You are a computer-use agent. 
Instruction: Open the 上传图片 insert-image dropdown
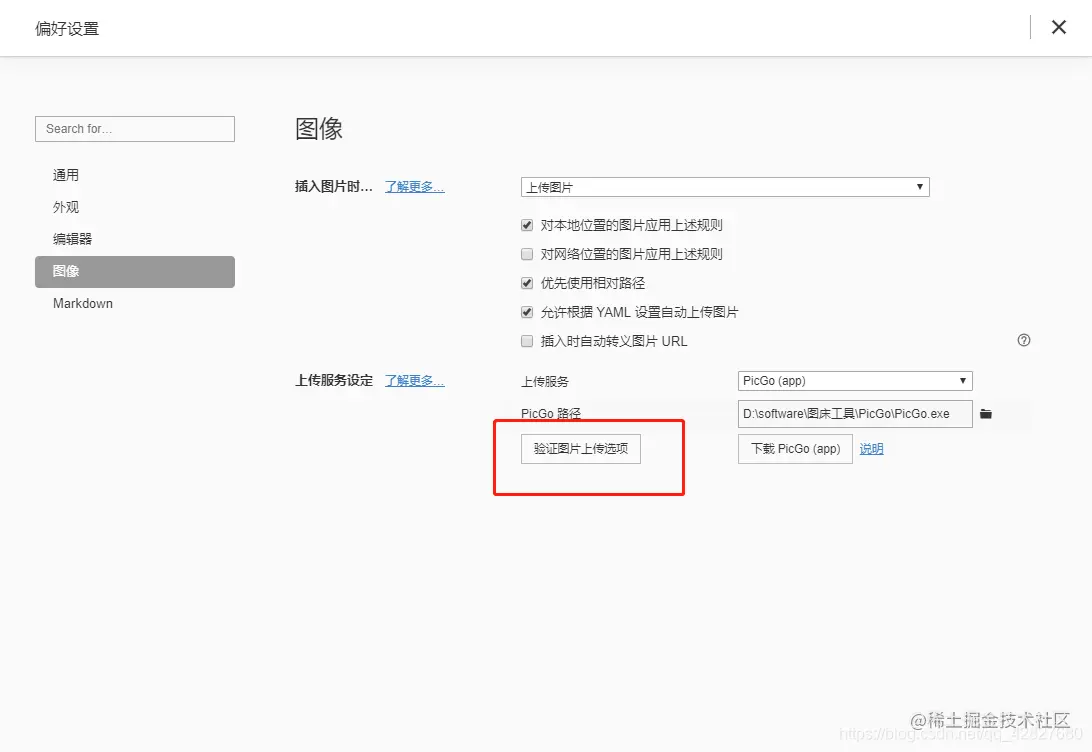click(x=725, y=187)
